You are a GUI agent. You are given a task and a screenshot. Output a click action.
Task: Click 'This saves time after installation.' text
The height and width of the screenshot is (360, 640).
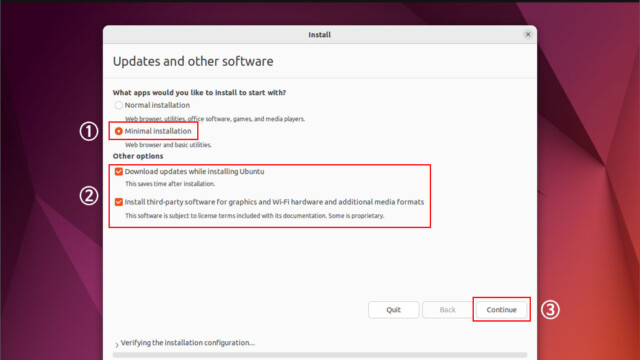[170, 184]
